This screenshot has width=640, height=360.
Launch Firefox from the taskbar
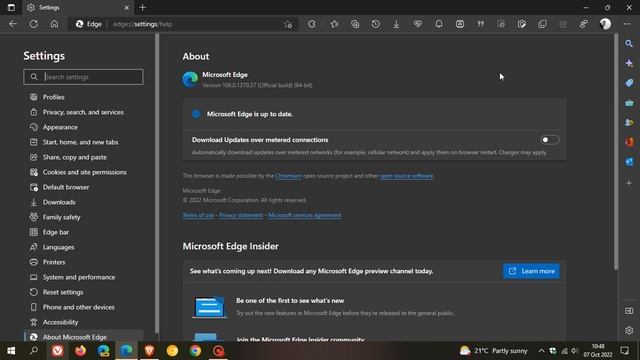pos(80,351)
